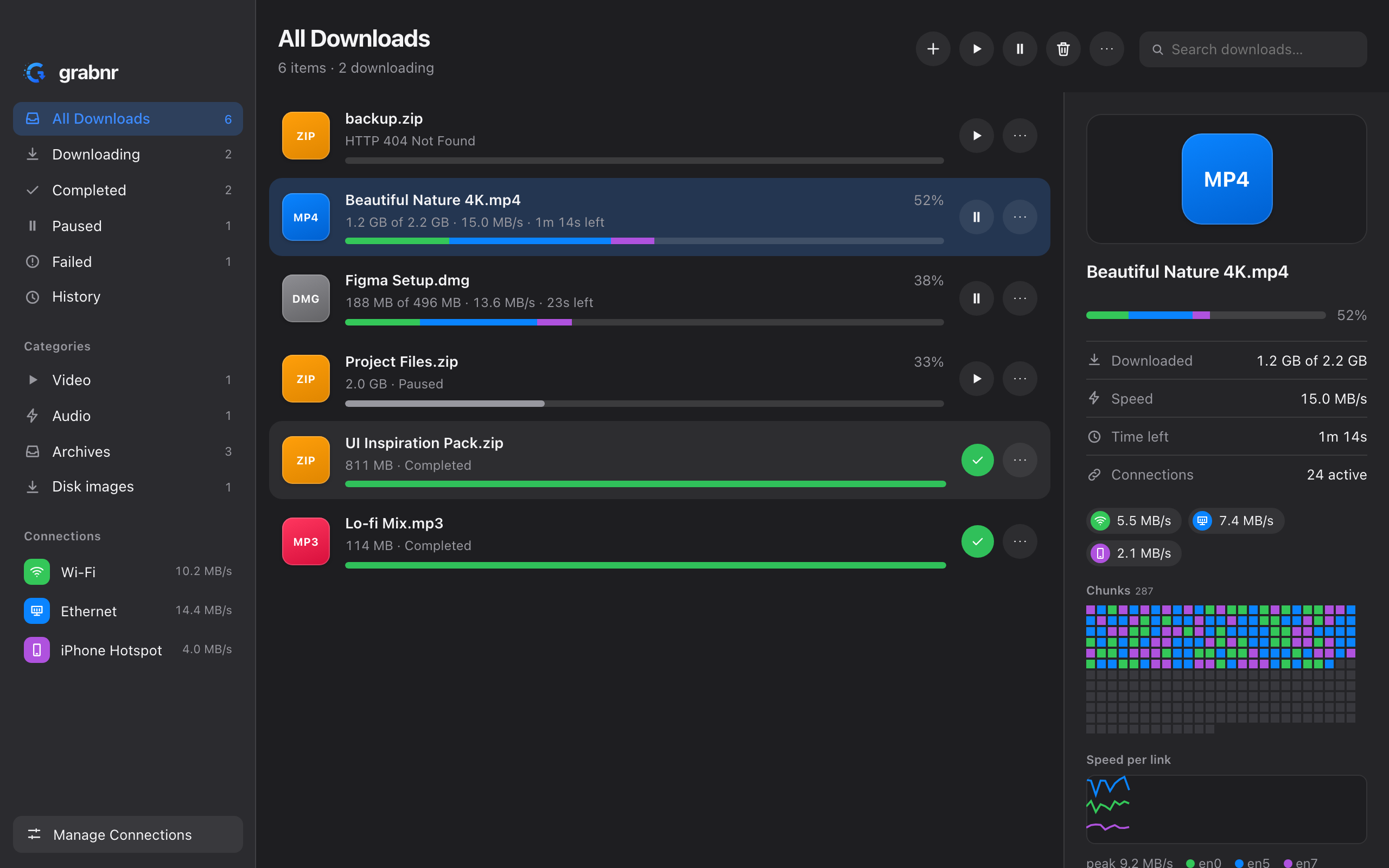1389x868 pixels.
Task: Open Manage Connections
Action: pyautogui.click(x=128, y=835)
